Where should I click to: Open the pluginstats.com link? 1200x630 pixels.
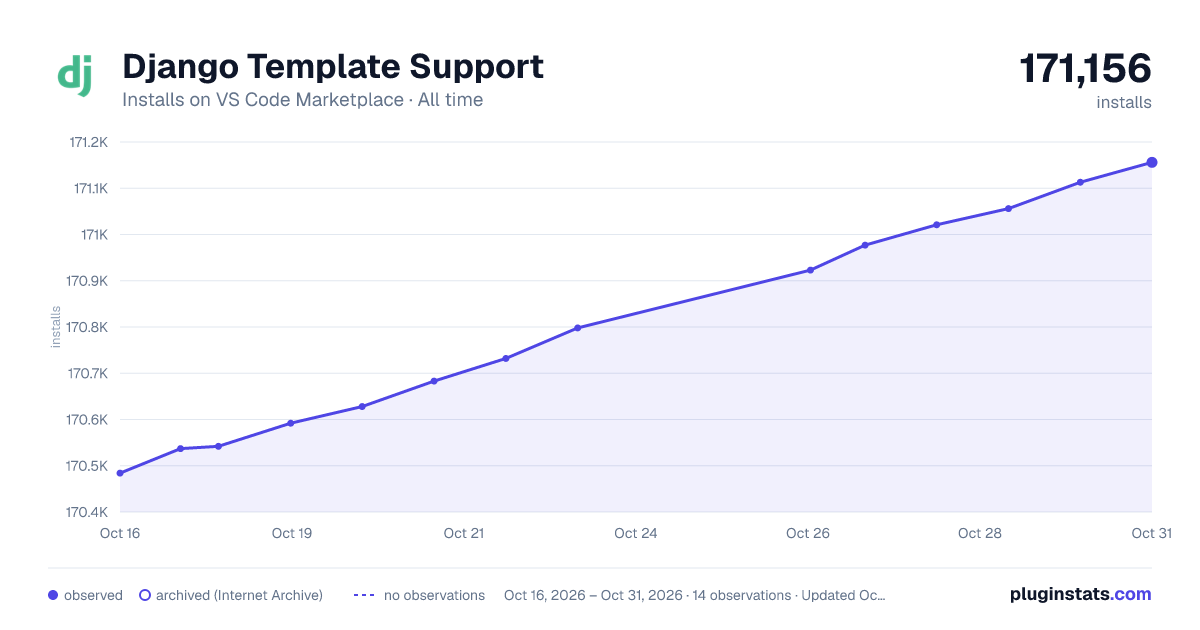tap(1080, 594)
